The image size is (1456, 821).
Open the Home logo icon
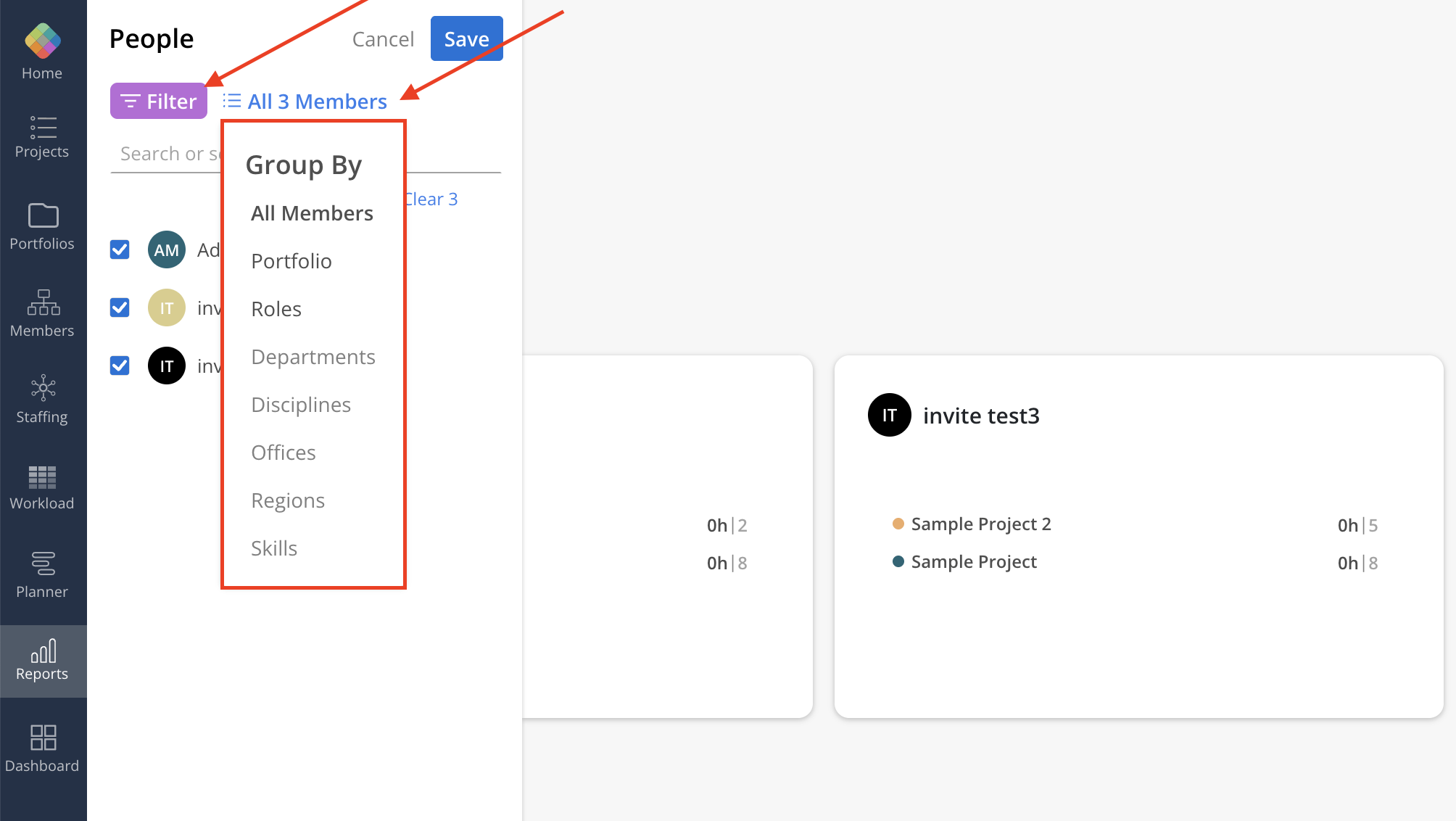click(42, 41)
